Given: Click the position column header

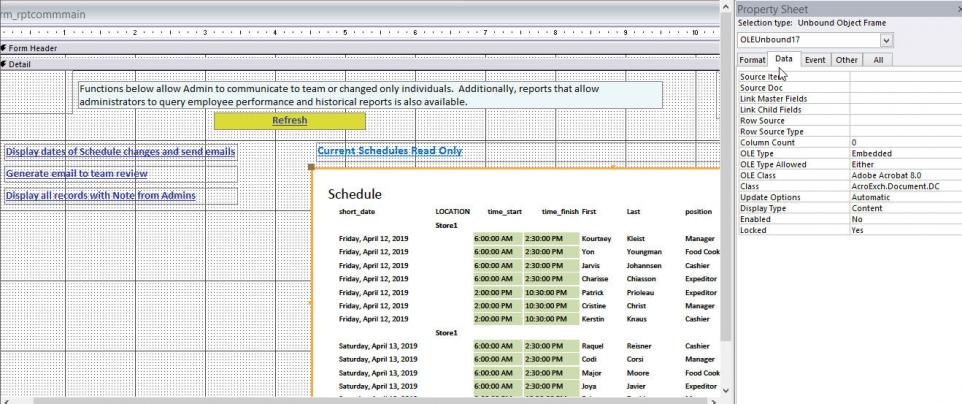Looking at the screenshot, I should point(699,212).
